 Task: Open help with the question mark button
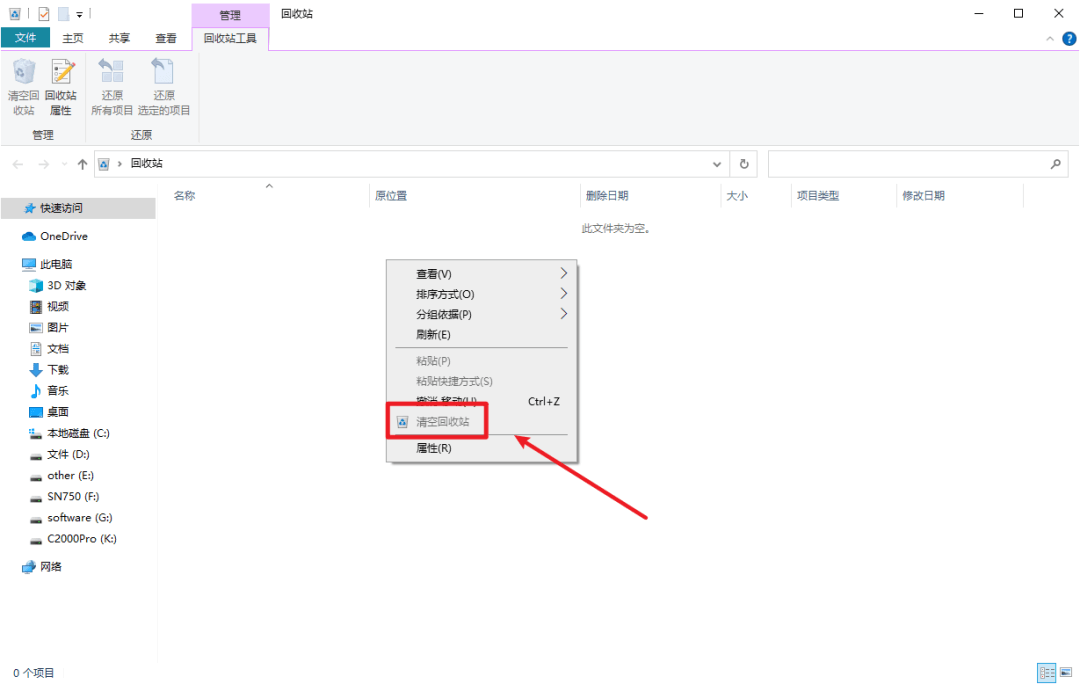1069,38
